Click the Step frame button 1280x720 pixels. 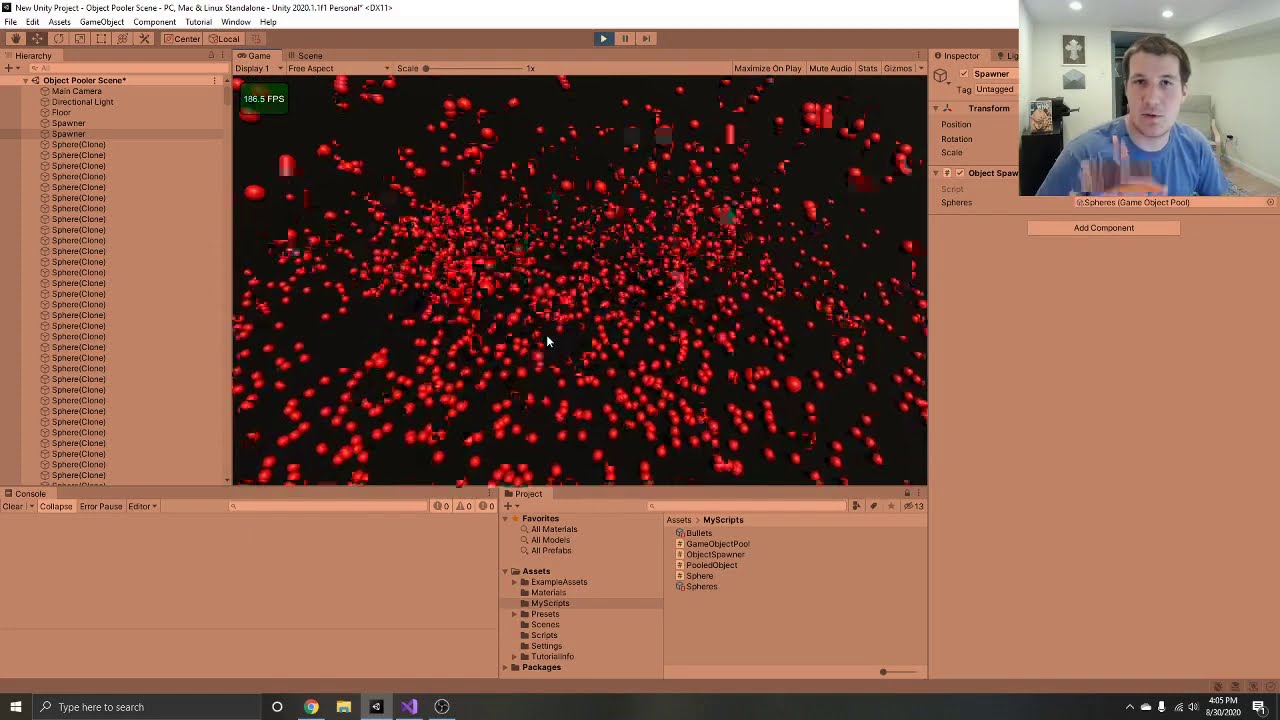pos(646,39)
